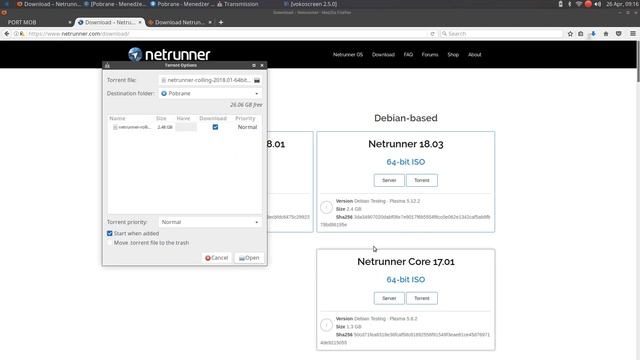Click the info circle in Netrunner 18.03 card

326,207
